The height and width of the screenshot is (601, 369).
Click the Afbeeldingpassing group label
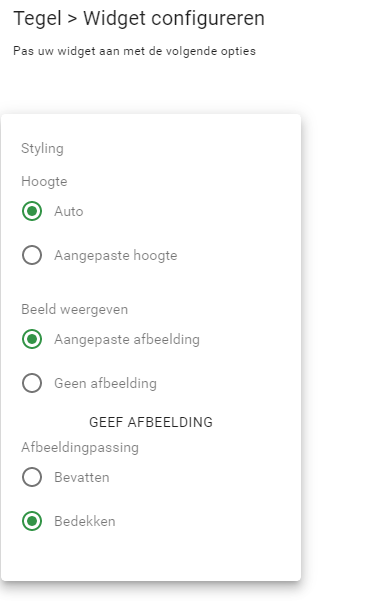(80, 448)
